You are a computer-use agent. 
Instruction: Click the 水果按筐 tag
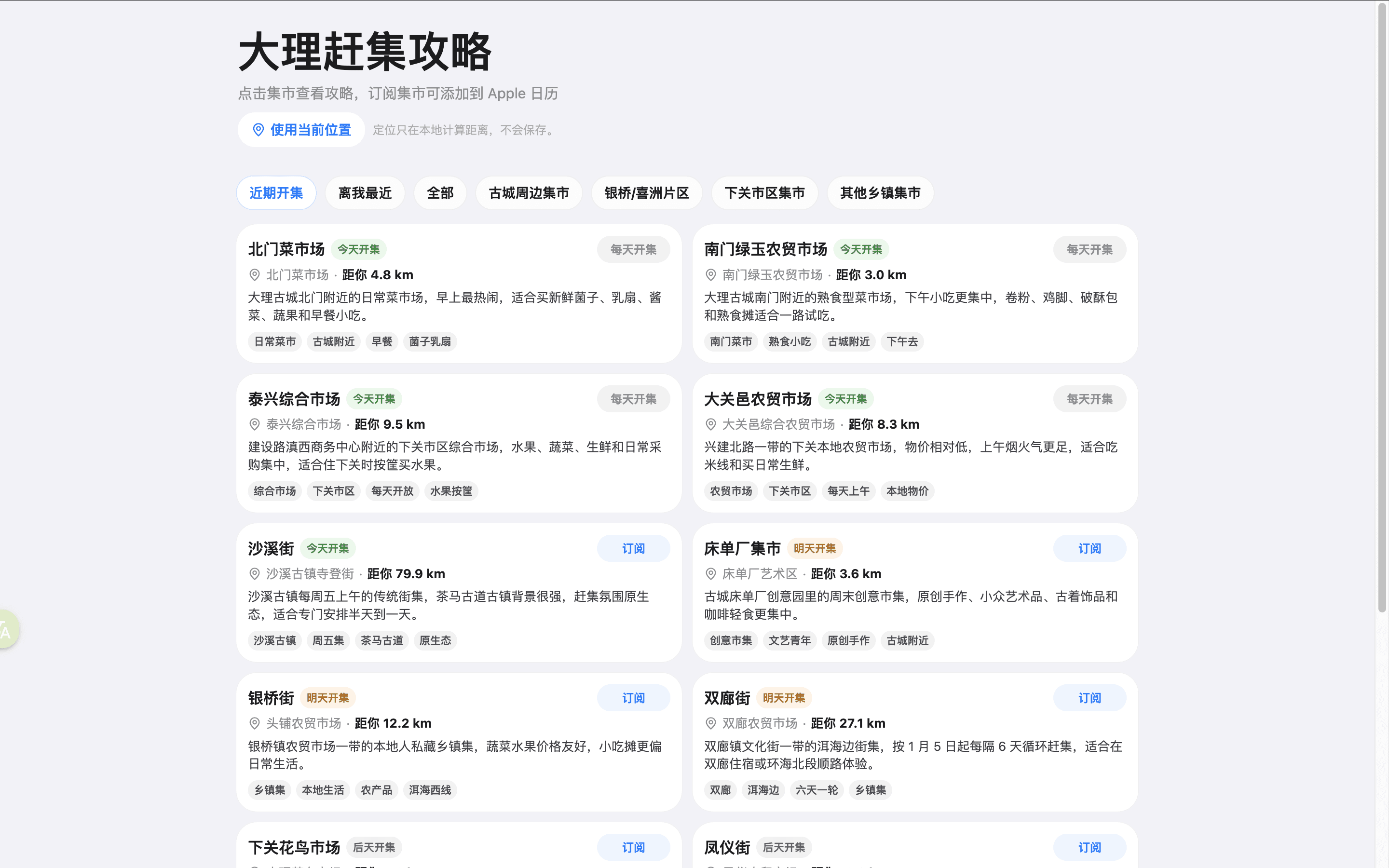coord(451,491)
